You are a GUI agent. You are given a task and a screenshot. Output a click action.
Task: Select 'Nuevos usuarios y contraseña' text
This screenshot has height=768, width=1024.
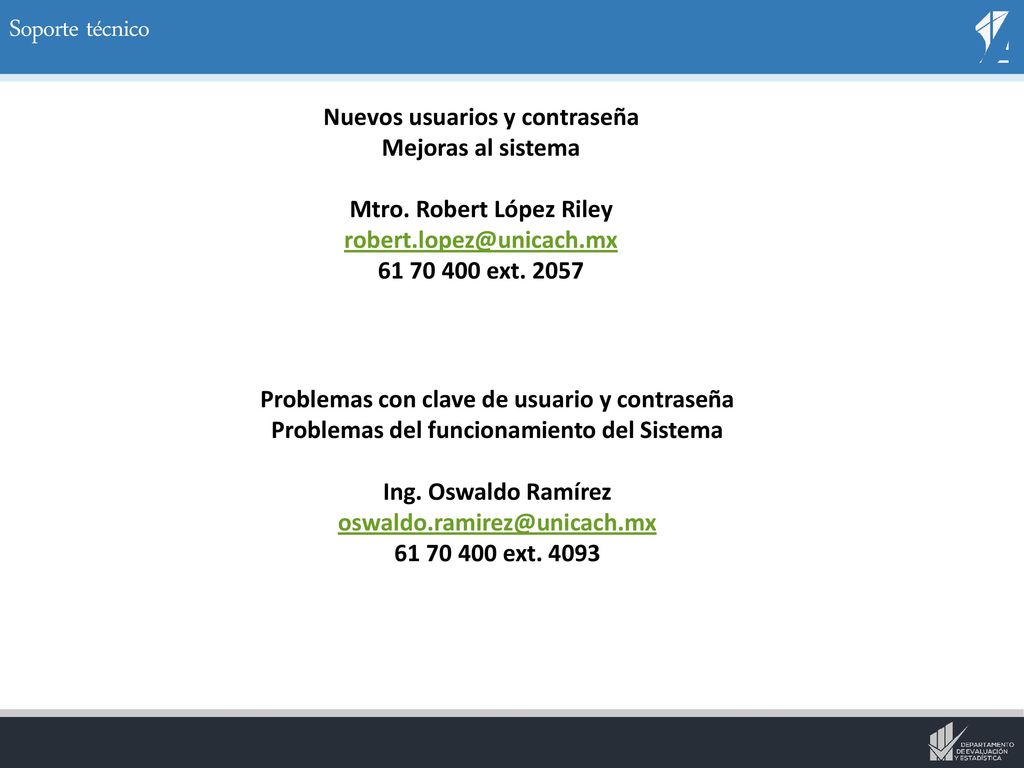click(481, 118)
